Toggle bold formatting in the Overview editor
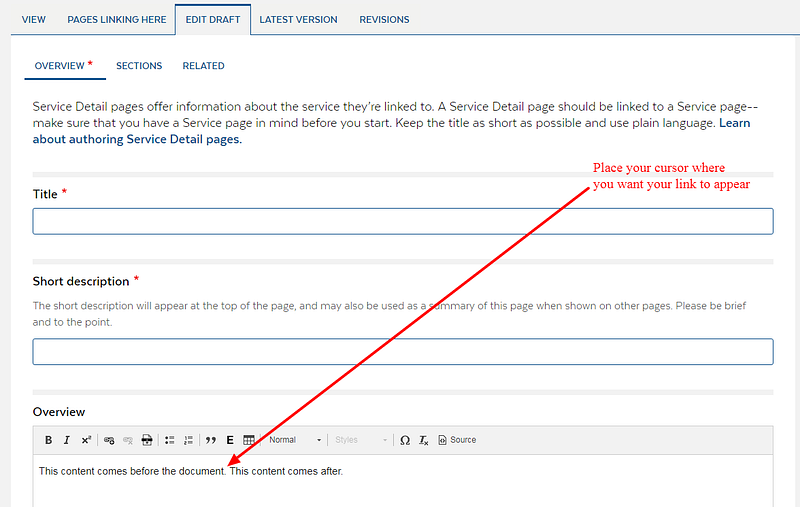 pyautogui.click(x=48, y=440)
